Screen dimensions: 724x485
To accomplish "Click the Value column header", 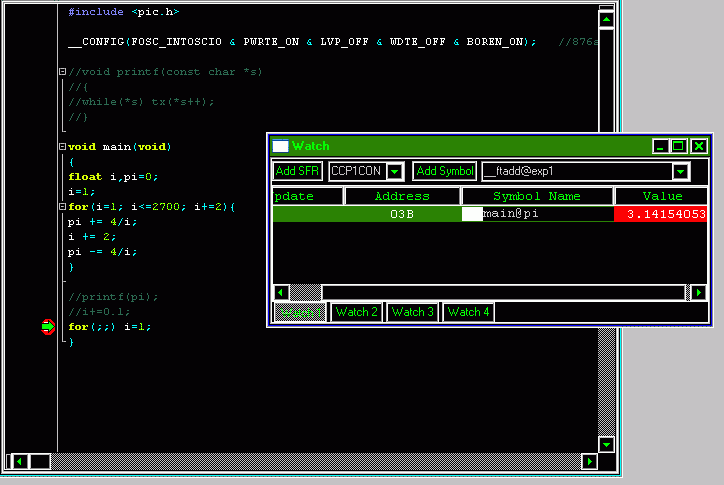I will (x=662, y=196).
